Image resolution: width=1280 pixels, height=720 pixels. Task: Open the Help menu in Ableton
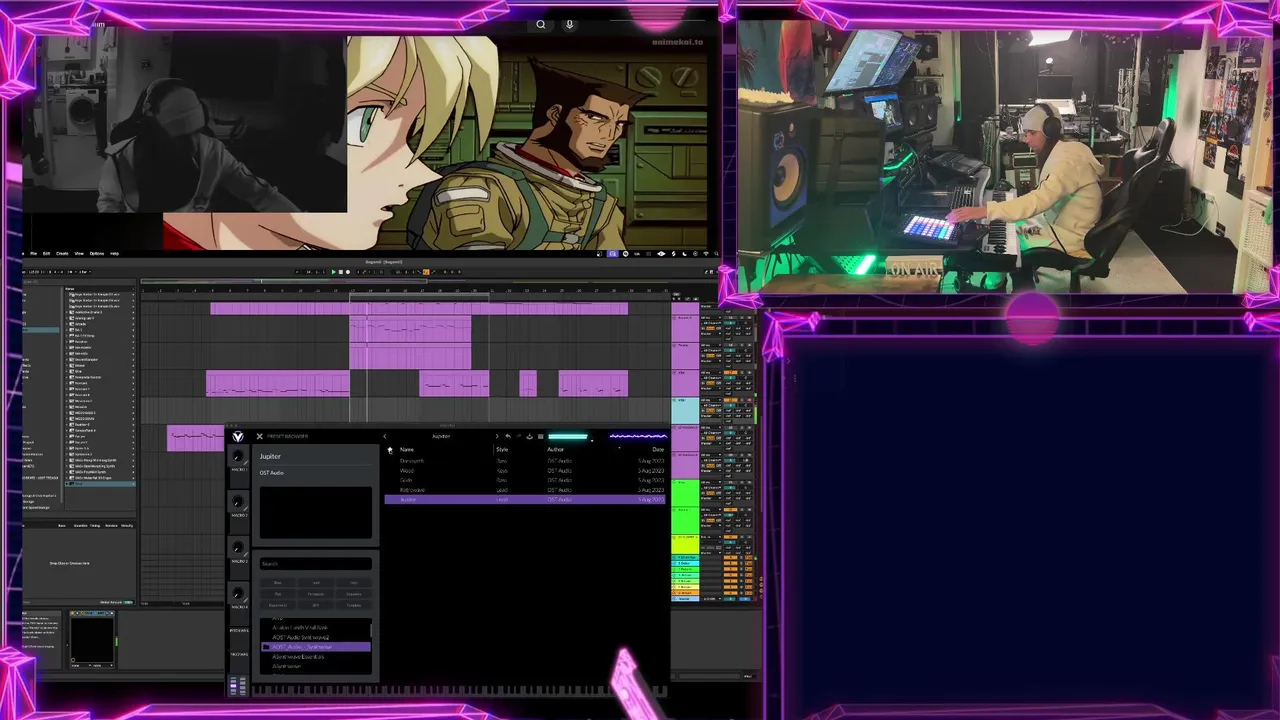click(114, 254)
